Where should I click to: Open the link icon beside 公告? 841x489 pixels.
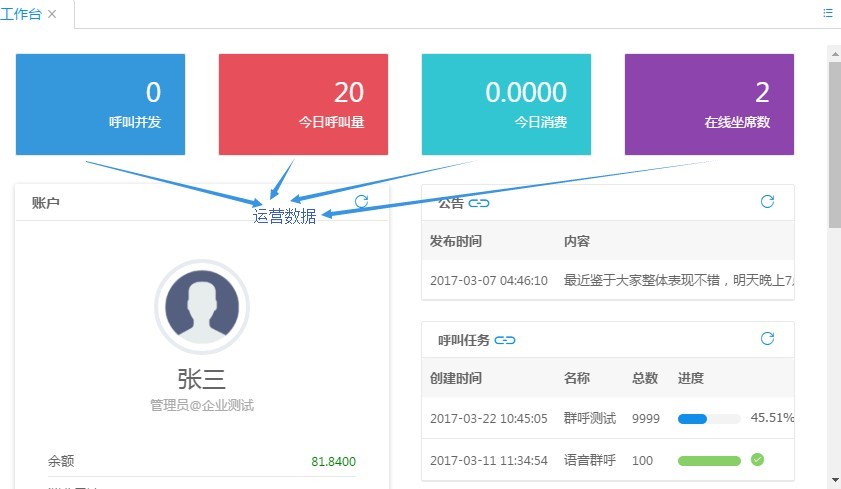479,203
